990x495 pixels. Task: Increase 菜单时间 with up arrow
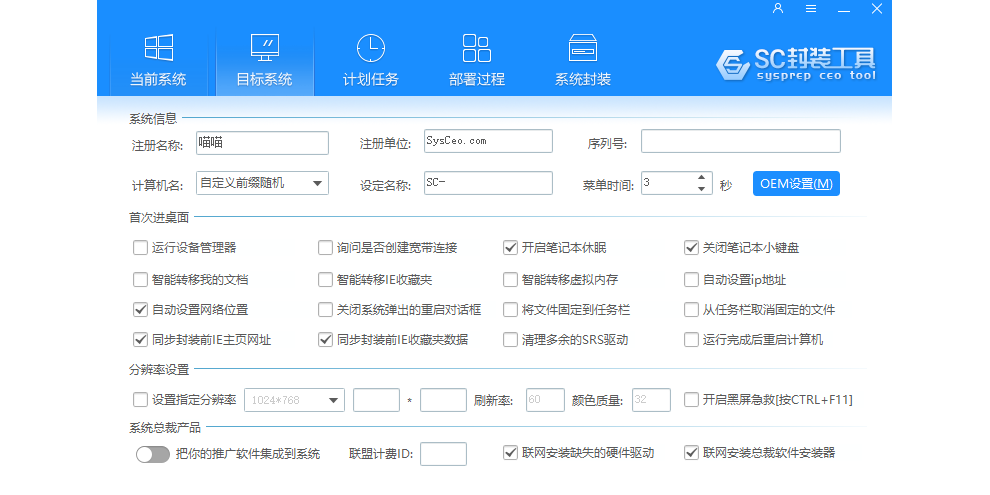(702, 178)
